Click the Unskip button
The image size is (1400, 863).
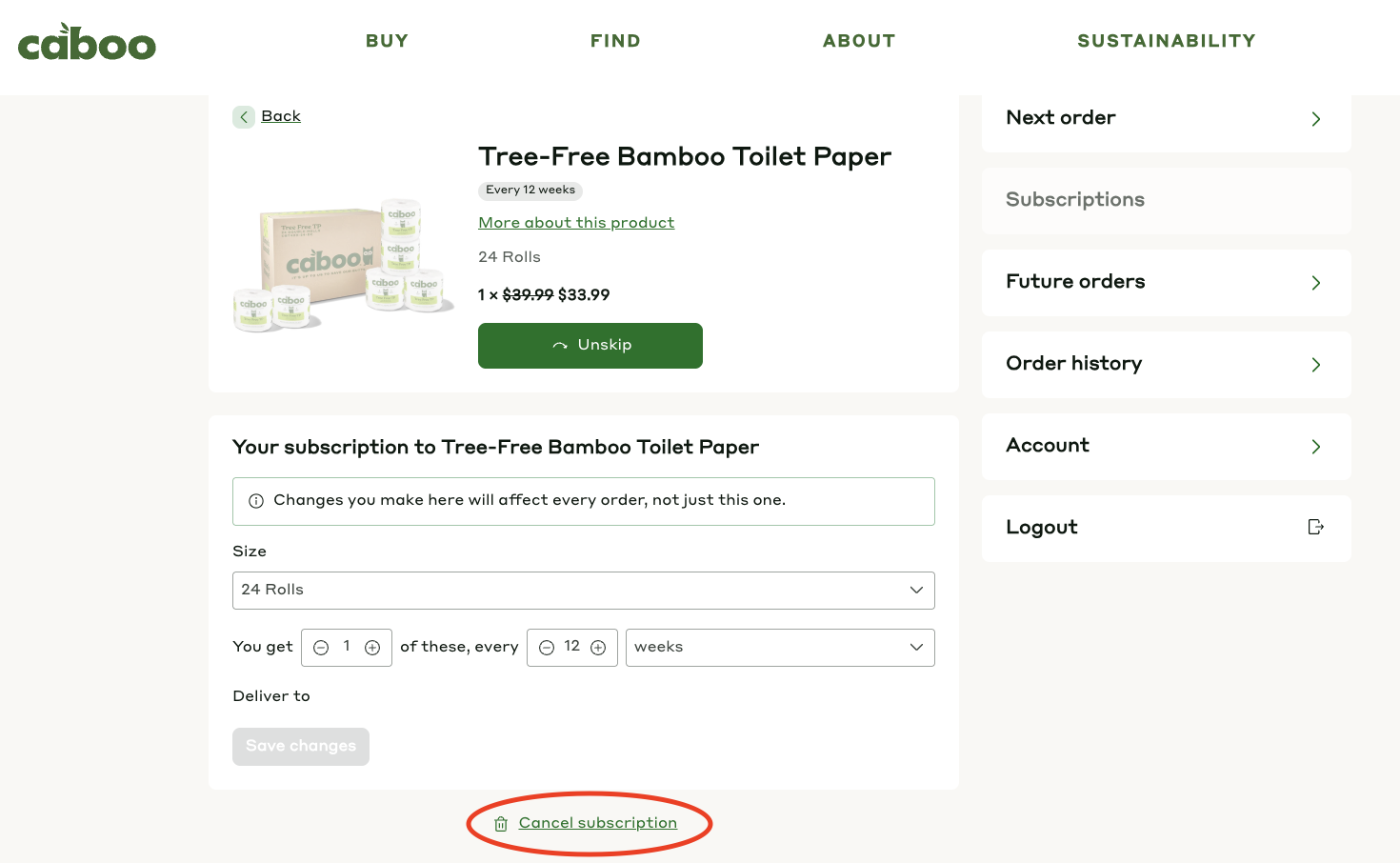(590, 346)
